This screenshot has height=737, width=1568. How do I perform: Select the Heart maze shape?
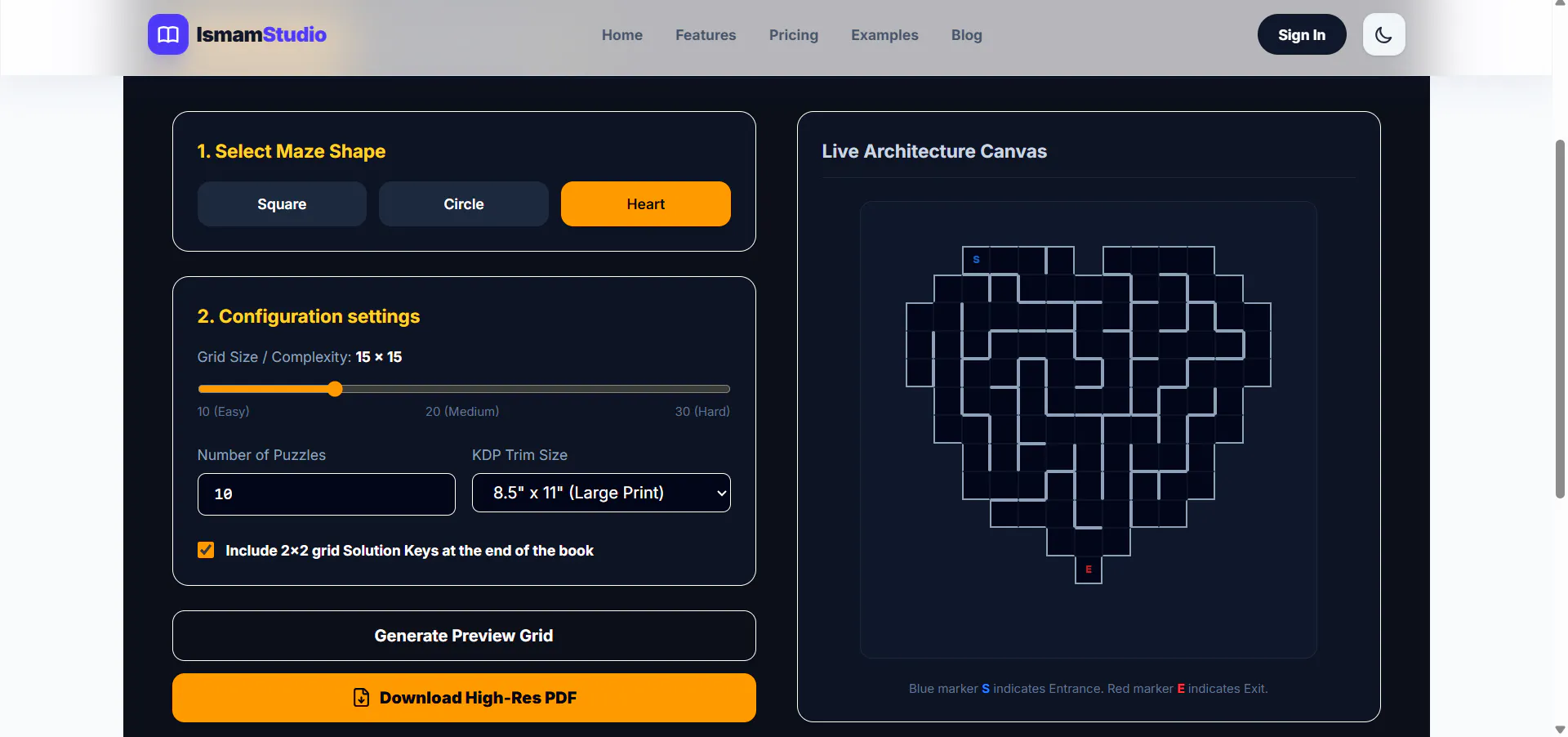point(646,203)
